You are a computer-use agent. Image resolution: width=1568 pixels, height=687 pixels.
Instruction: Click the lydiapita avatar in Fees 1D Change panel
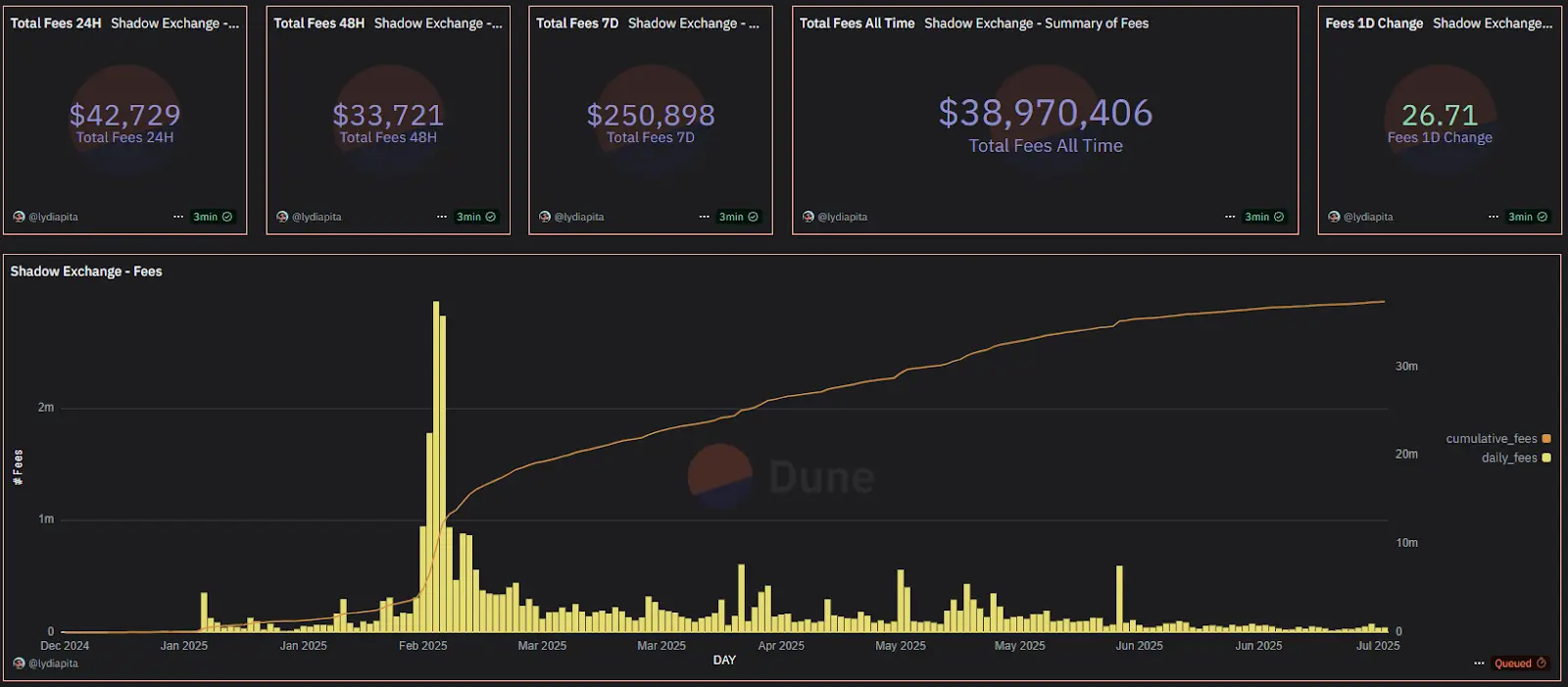click(x=1334, y=217)
